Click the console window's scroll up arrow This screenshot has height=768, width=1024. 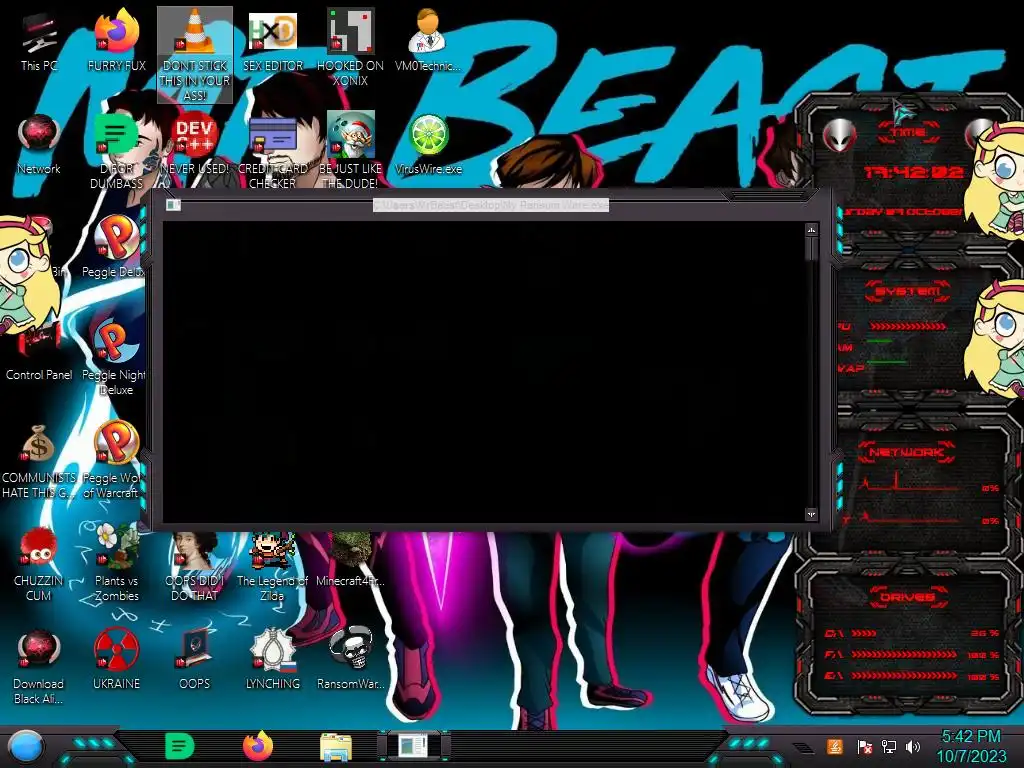(811, 230)
